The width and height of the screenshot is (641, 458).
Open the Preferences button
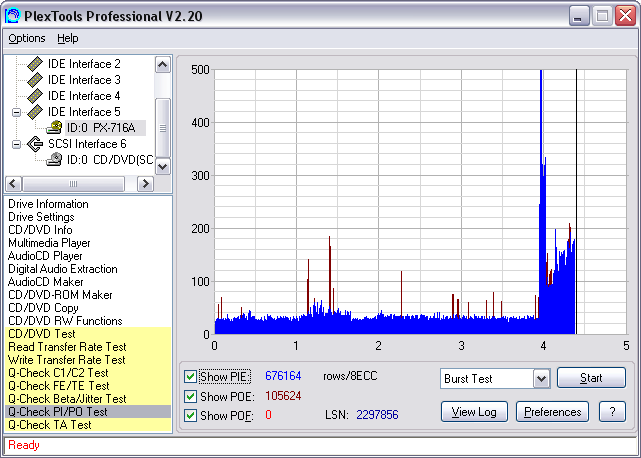[552, 412]
